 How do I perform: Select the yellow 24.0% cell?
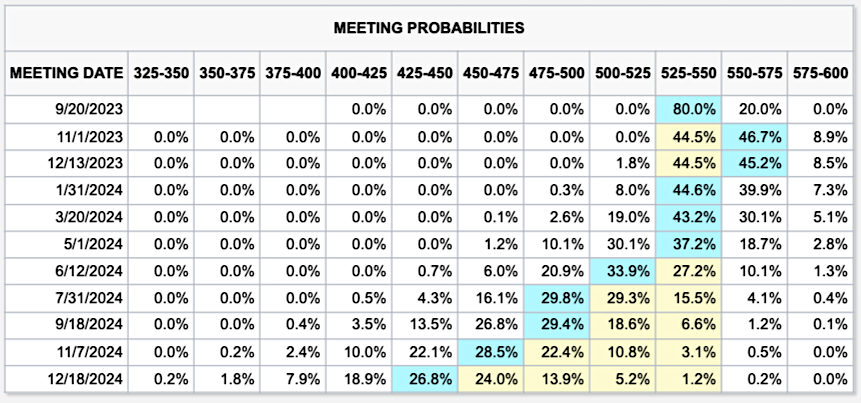click(490, 378)
